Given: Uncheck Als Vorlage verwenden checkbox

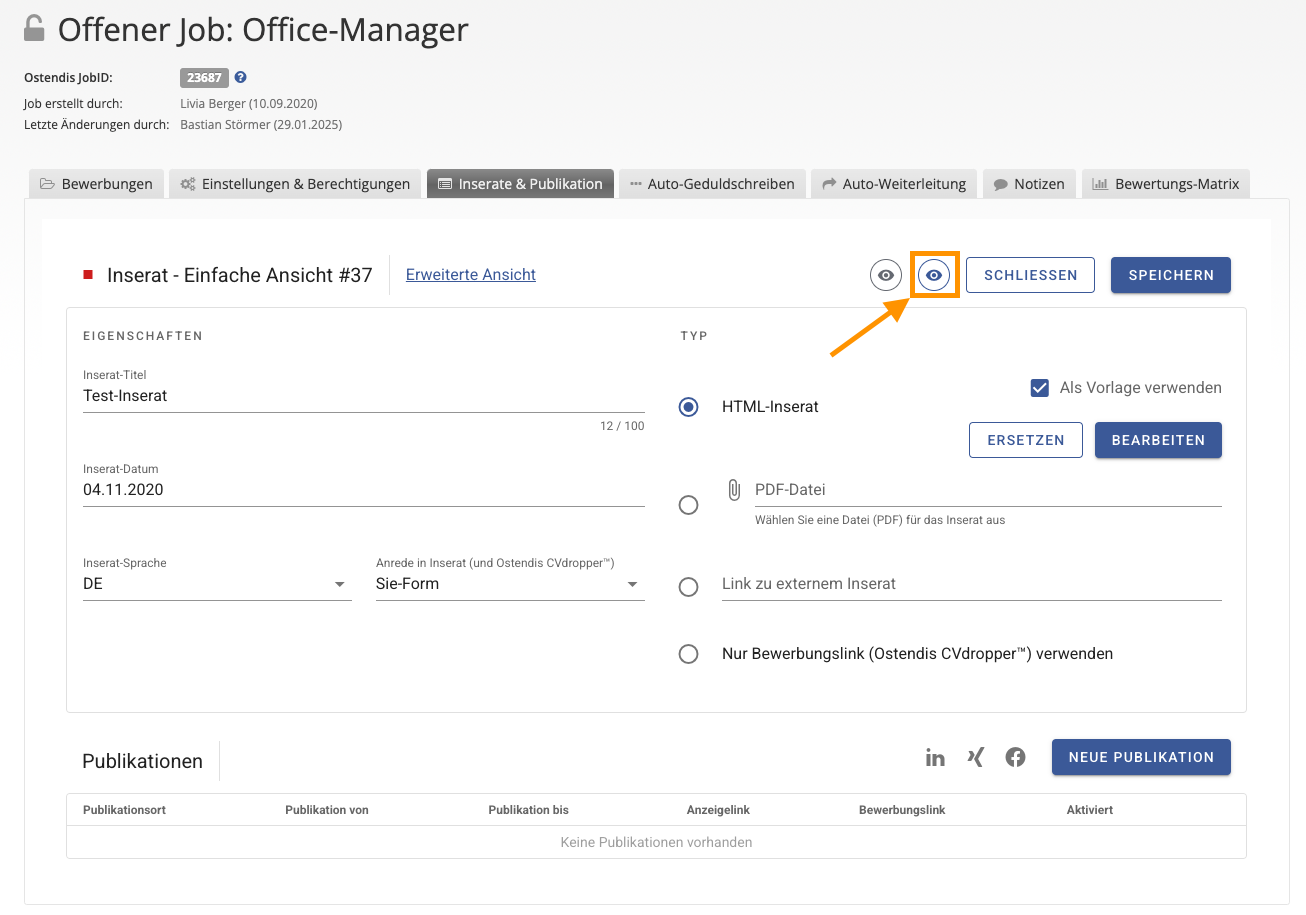Looking at the screenshot, I should click(x=1040, y=388).
